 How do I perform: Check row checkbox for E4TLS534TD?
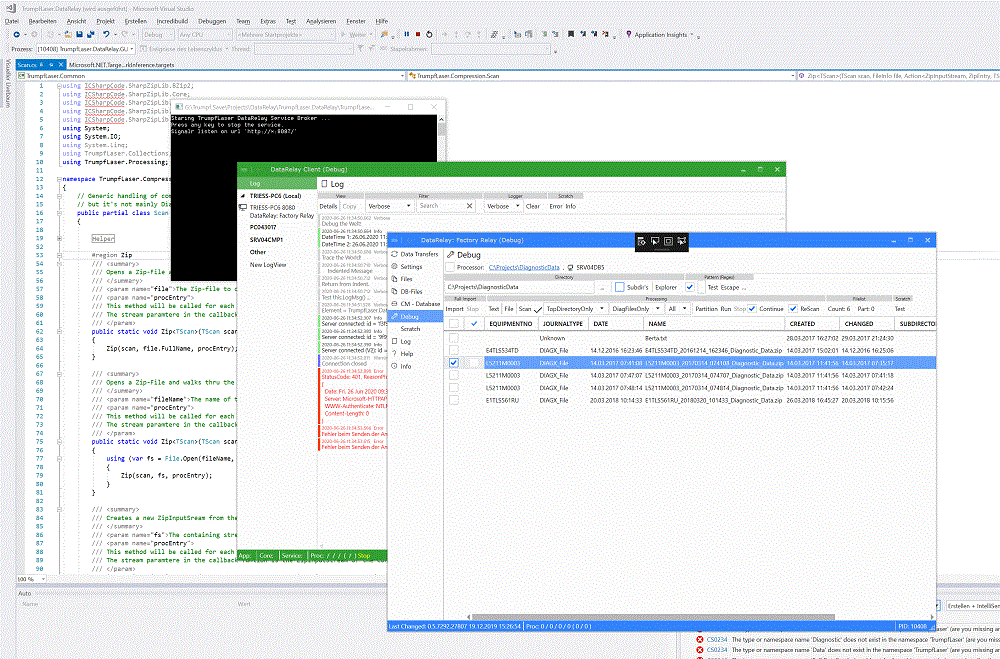(x=453, y=350)
